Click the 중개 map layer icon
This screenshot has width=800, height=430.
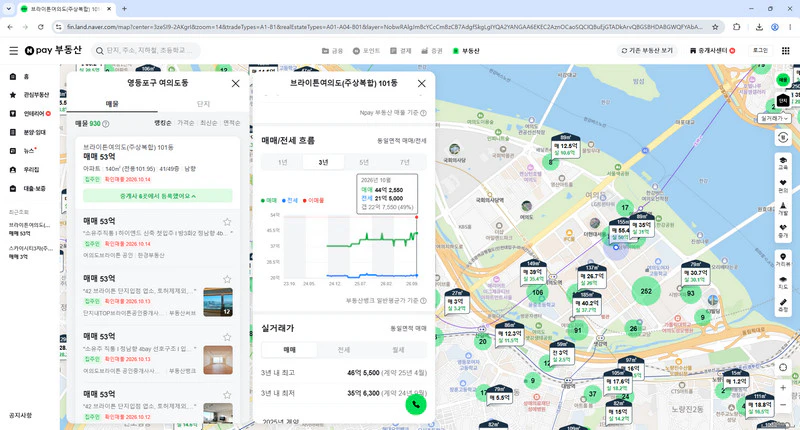[783, 231]
